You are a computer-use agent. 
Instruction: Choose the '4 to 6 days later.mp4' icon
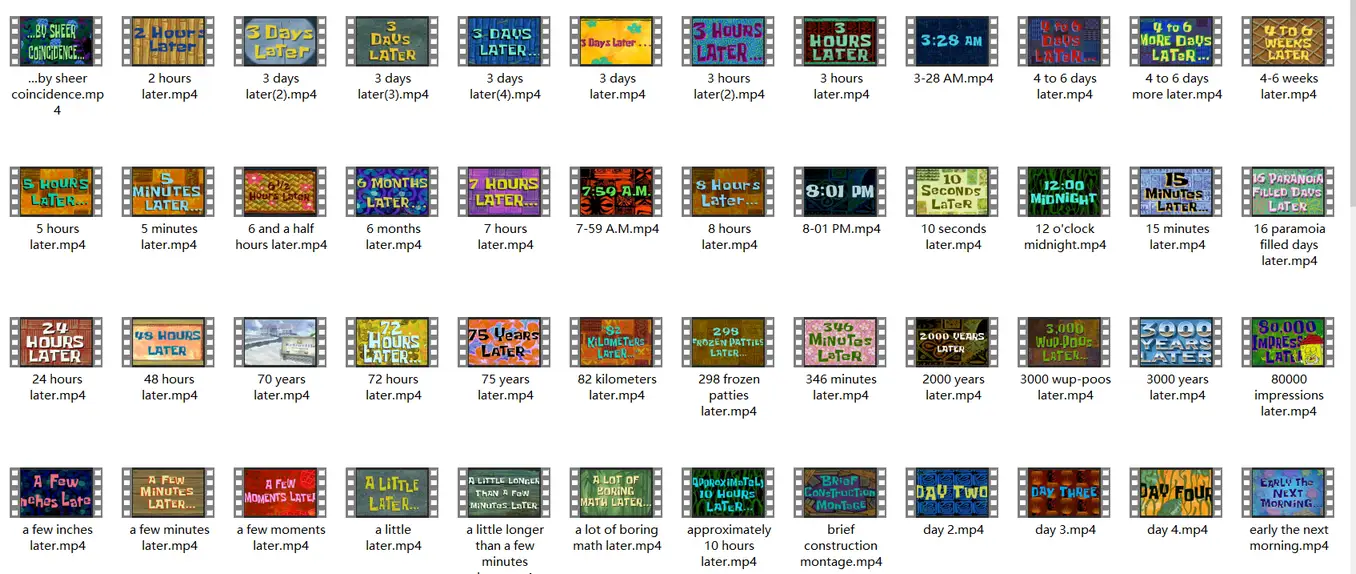point(1065,41)
